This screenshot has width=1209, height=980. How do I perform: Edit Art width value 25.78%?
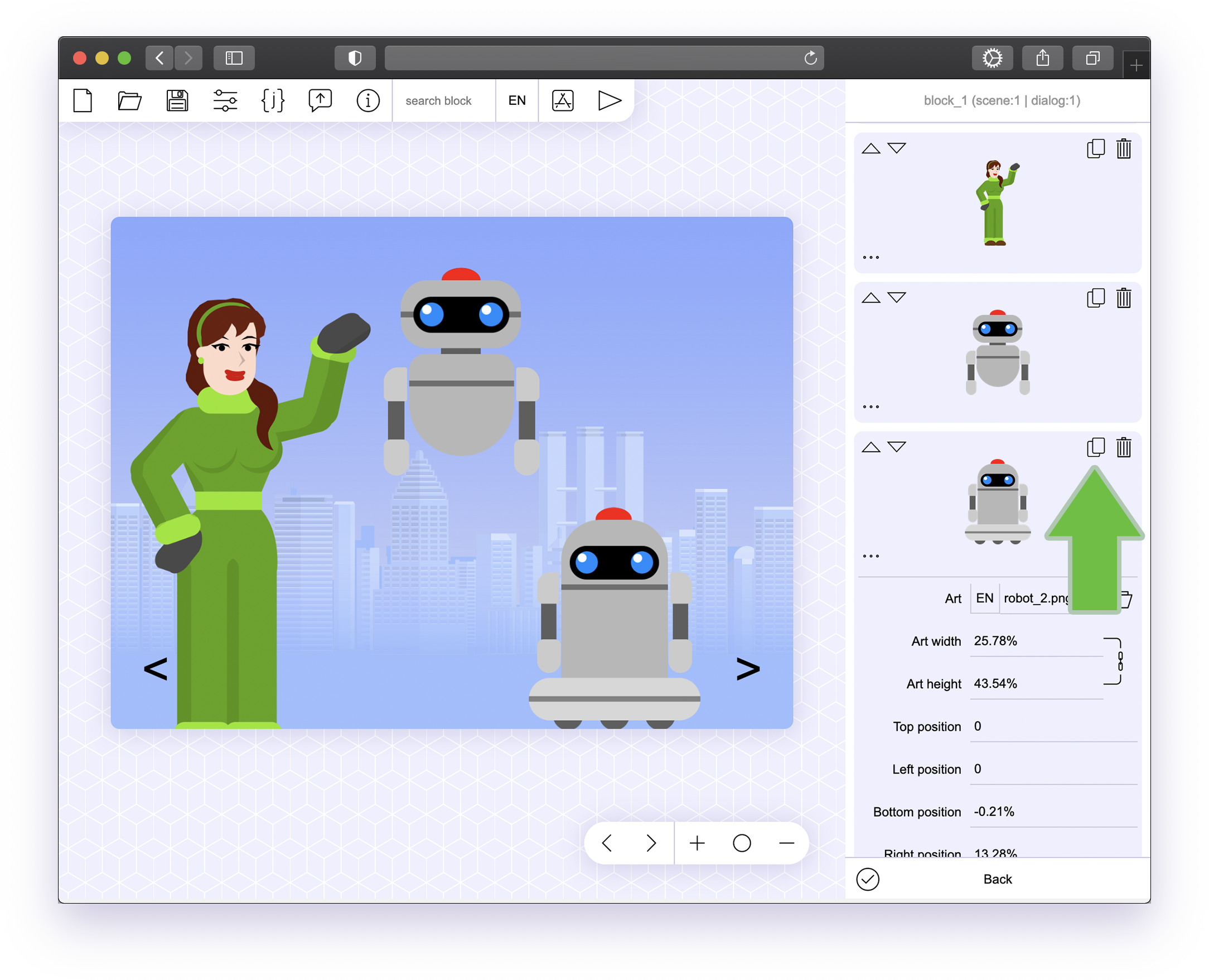pos(1036,641)
